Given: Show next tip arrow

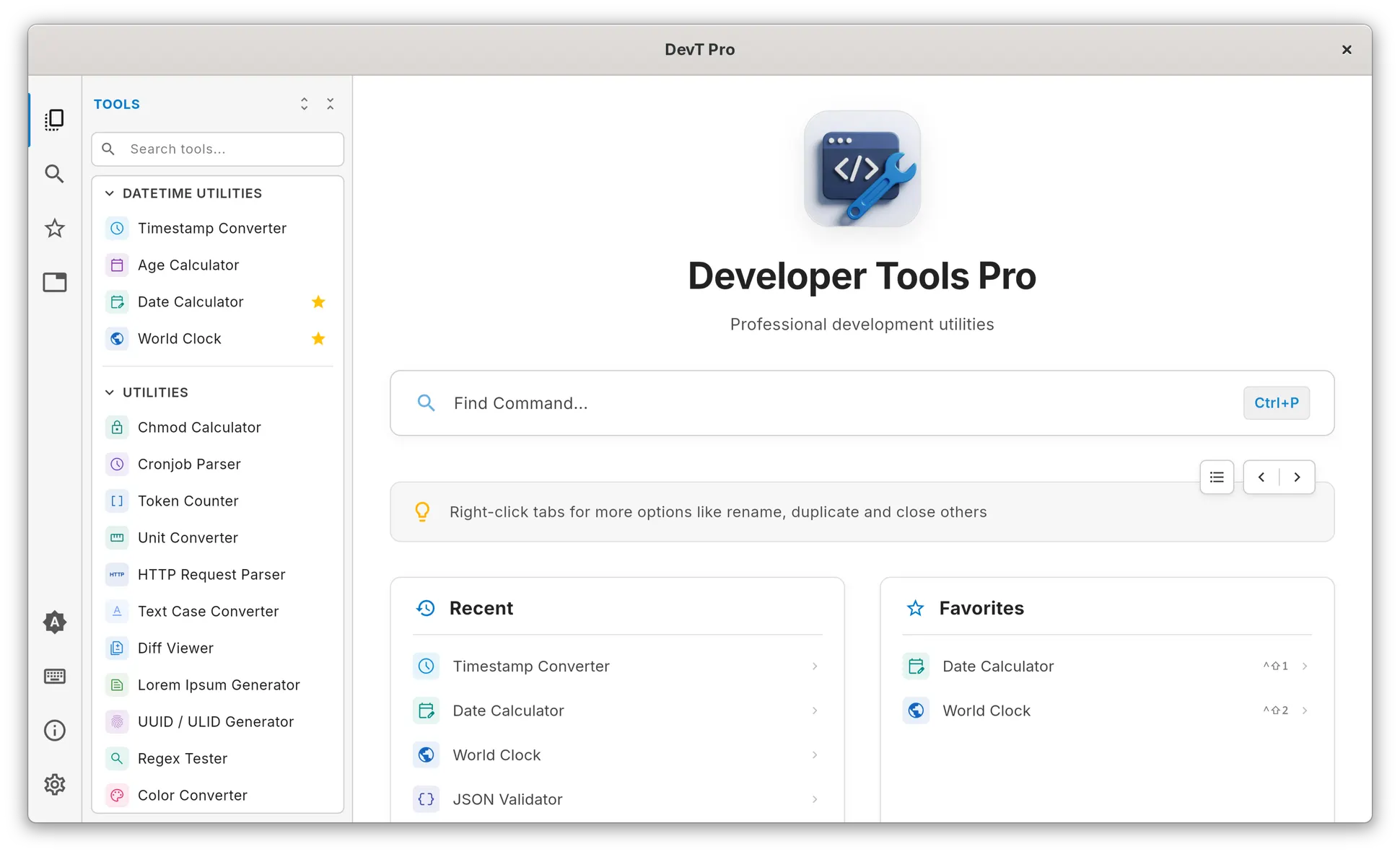Looking at the screenshot, I should pyautogui.click(x=1297, y=477).
